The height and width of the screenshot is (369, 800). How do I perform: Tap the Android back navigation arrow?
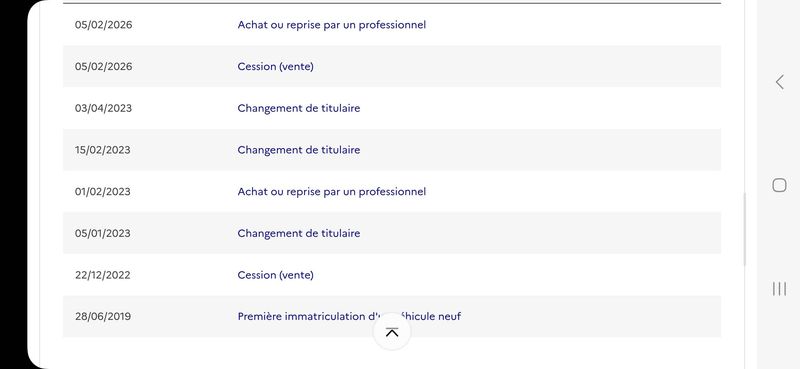point(779,82)
